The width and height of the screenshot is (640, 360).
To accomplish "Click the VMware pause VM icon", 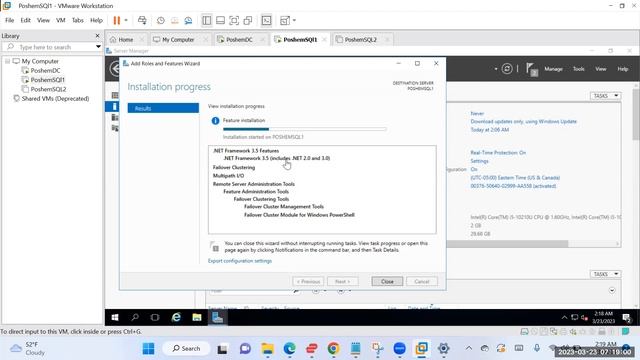I will click(117, 20).
